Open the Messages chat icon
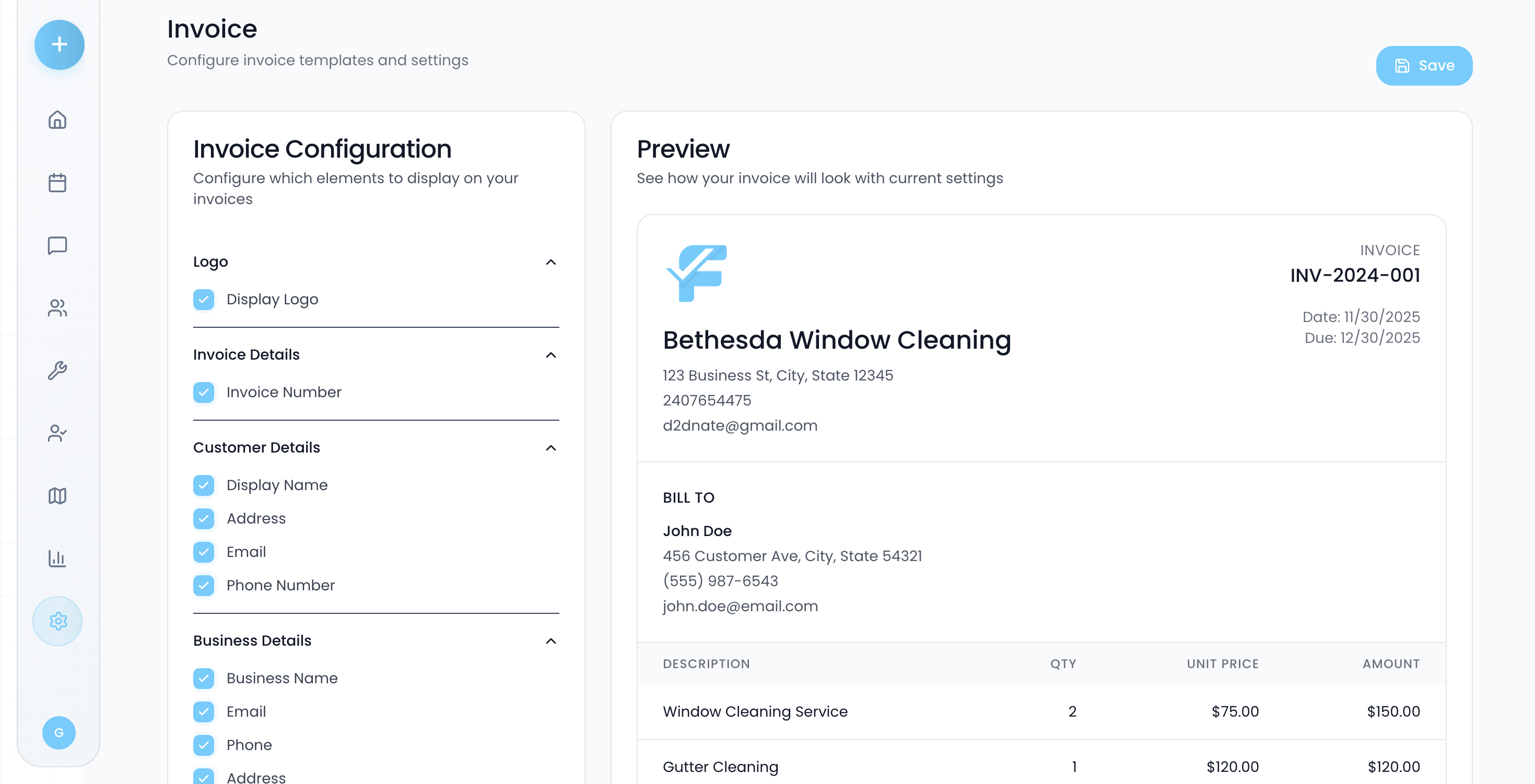This screenshot has height=784, width=1535. coord(57,246)
